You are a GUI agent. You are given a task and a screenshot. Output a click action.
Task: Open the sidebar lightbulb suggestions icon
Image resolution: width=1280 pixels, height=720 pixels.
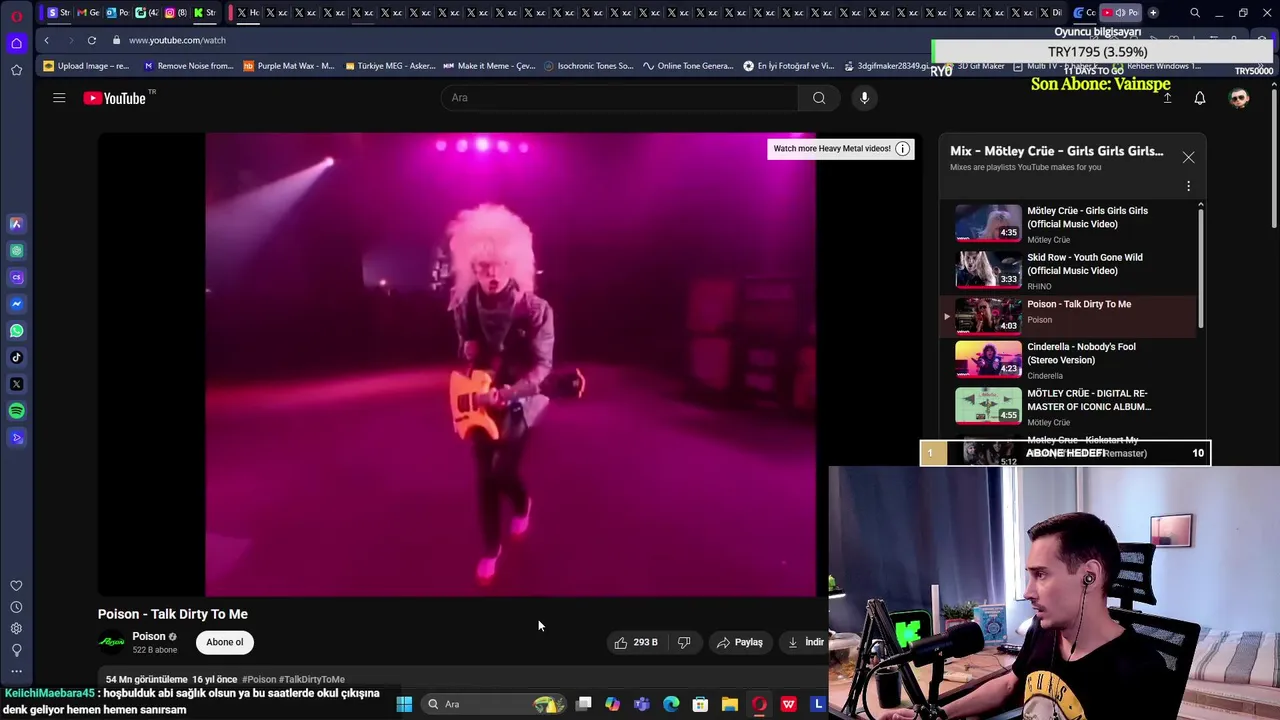click(x=16, y=650)
